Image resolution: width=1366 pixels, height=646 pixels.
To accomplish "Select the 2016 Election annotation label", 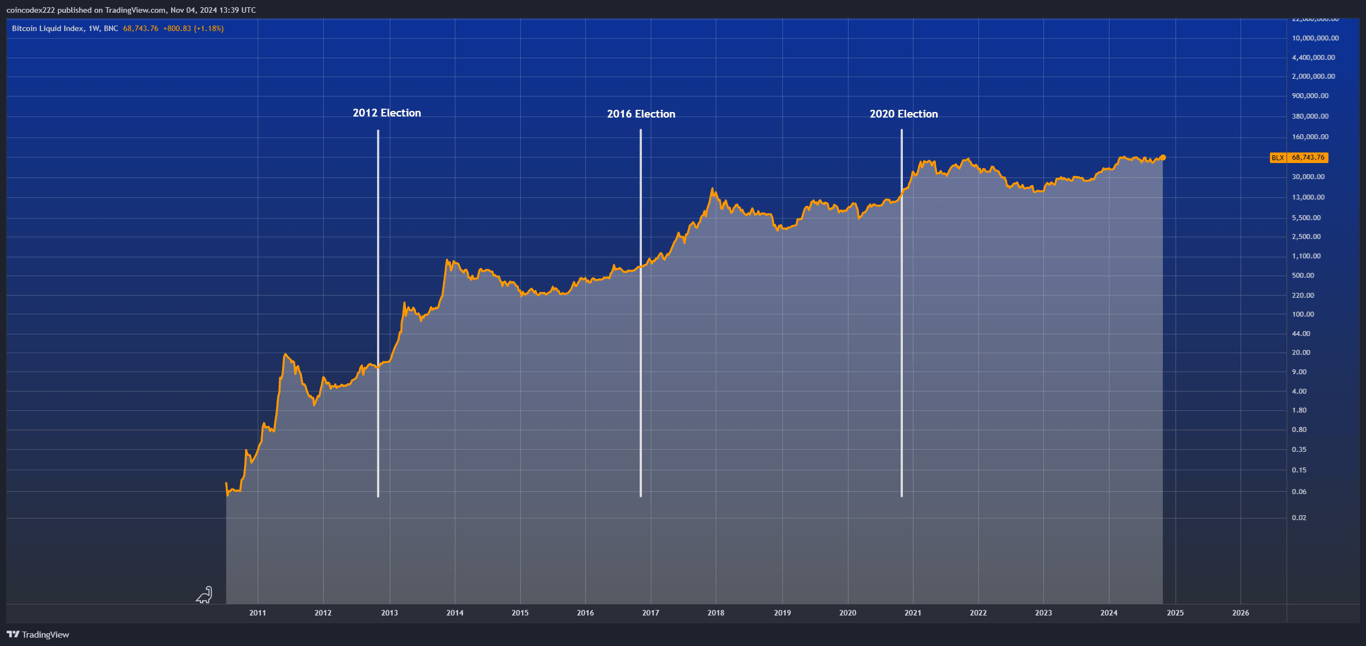I will click(x=641, y=113).
